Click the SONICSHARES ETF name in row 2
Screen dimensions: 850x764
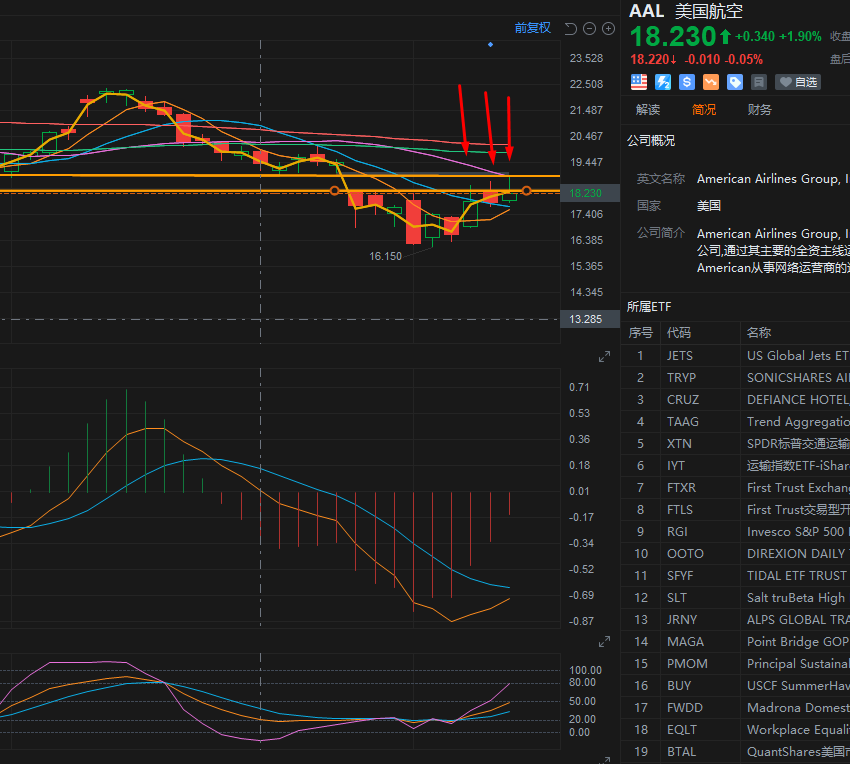click(x=798, y=378)
